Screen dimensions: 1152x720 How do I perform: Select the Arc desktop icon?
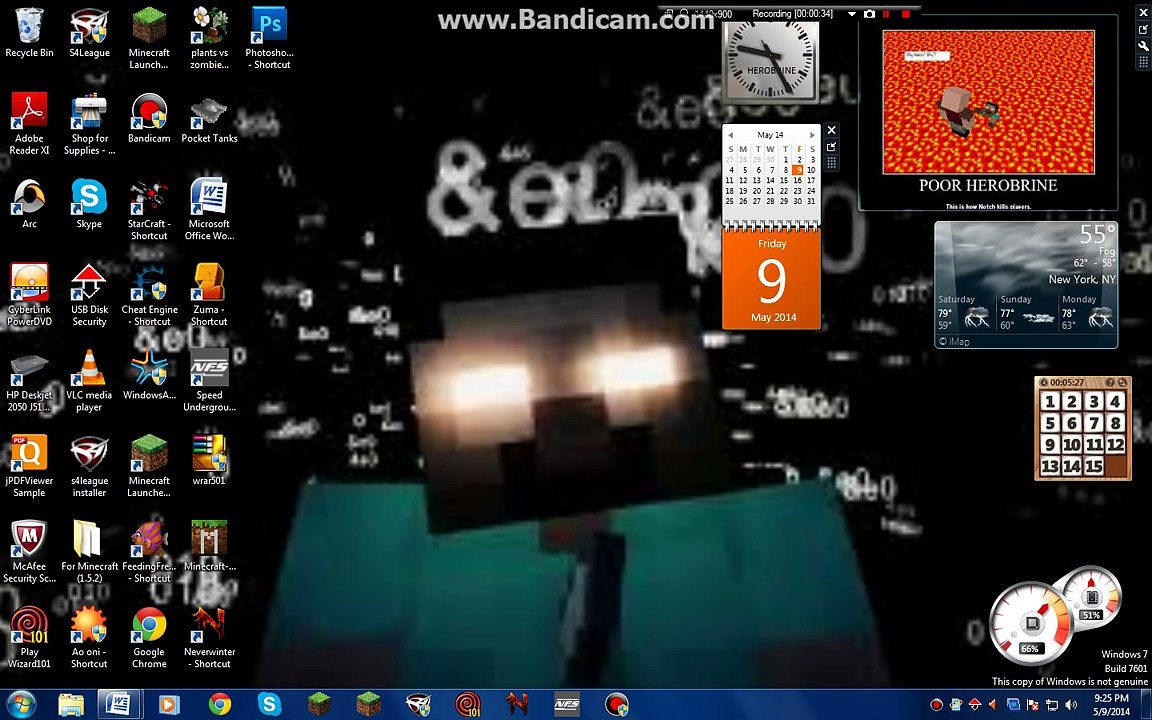(x=29, y=204)
